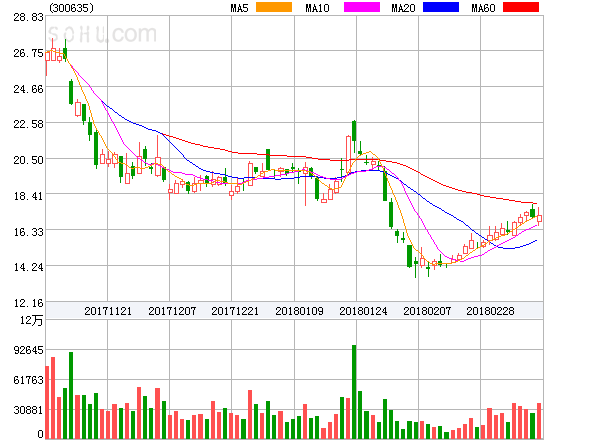Select the MA10 legend label

(x=317, y=8)
